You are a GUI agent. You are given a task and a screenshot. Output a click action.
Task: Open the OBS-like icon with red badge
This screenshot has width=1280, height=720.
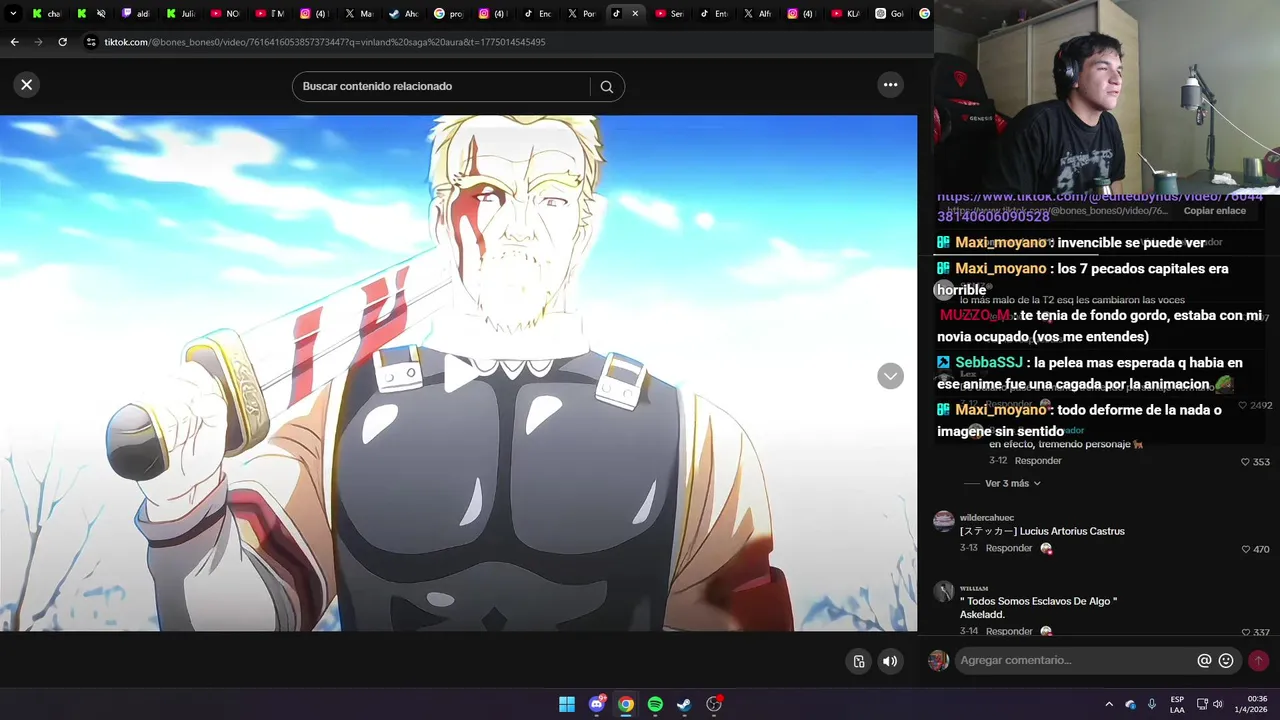click(714, 704)
